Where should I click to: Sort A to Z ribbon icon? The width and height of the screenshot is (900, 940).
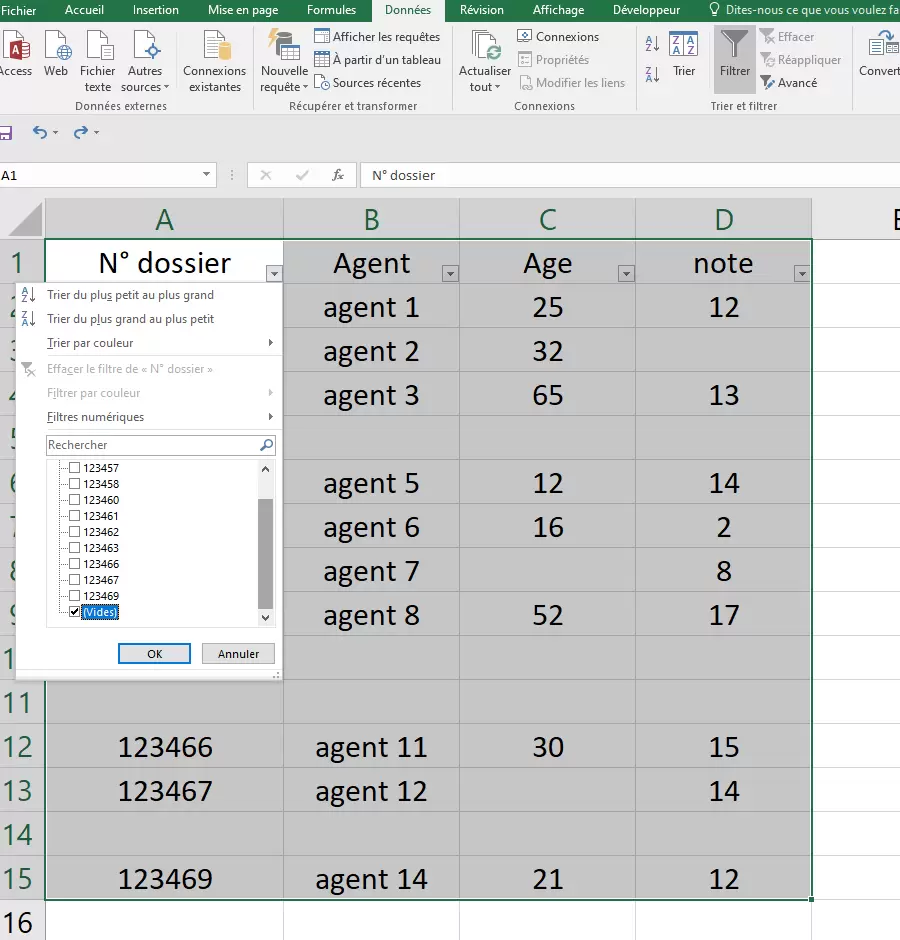click(652, 43)
